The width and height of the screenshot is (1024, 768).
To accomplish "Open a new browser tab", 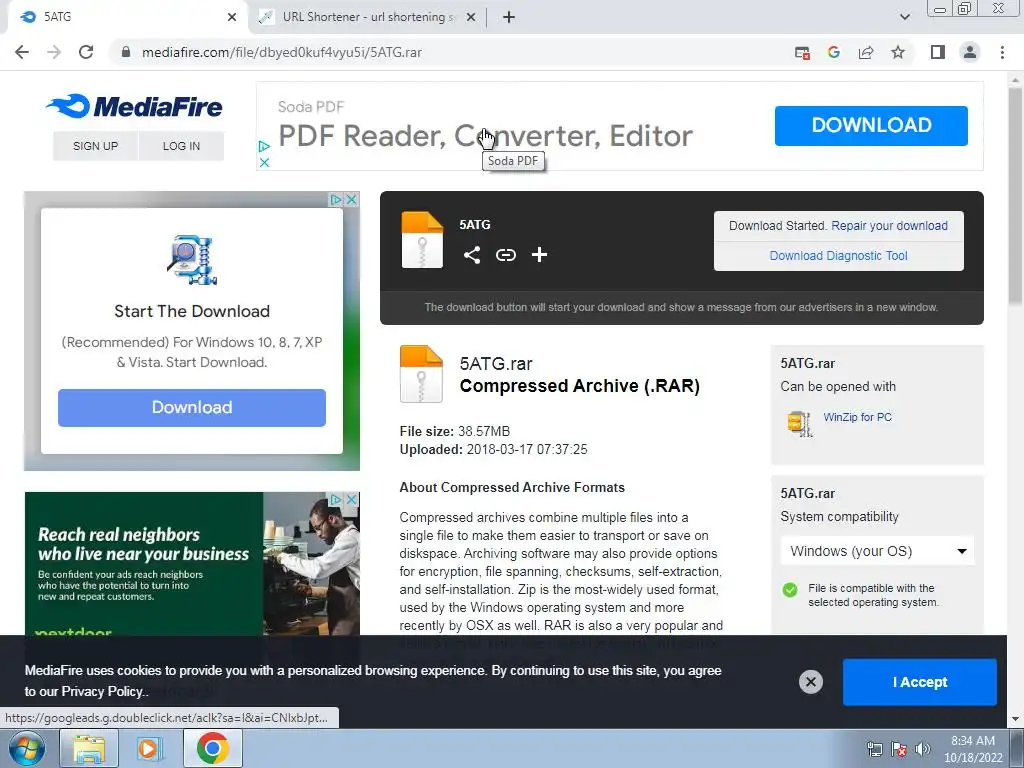I will pyautogui.click(x=509, y=17).
